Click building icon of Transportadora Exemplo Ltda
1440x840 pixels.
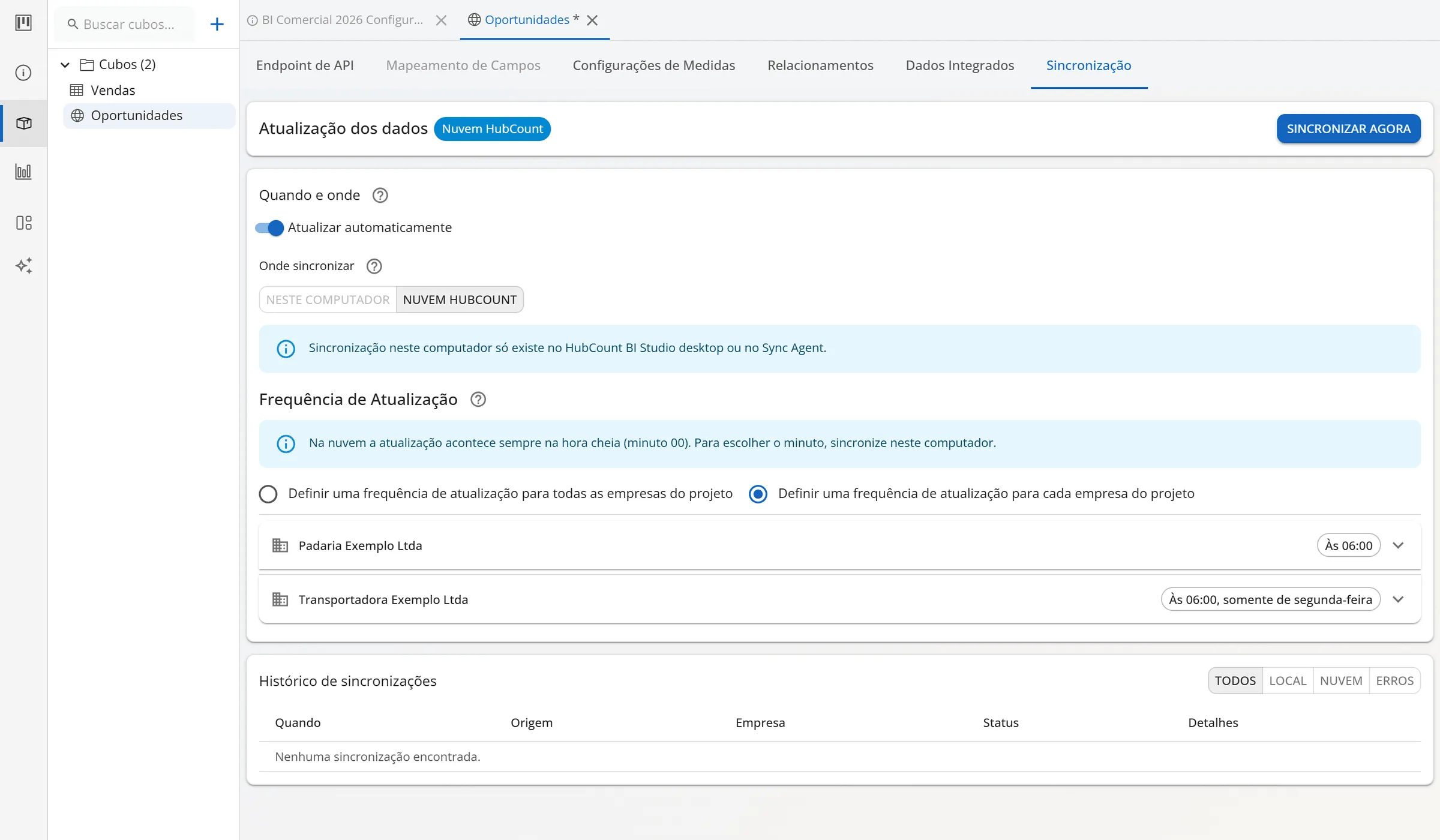click(x=280, y=599)
